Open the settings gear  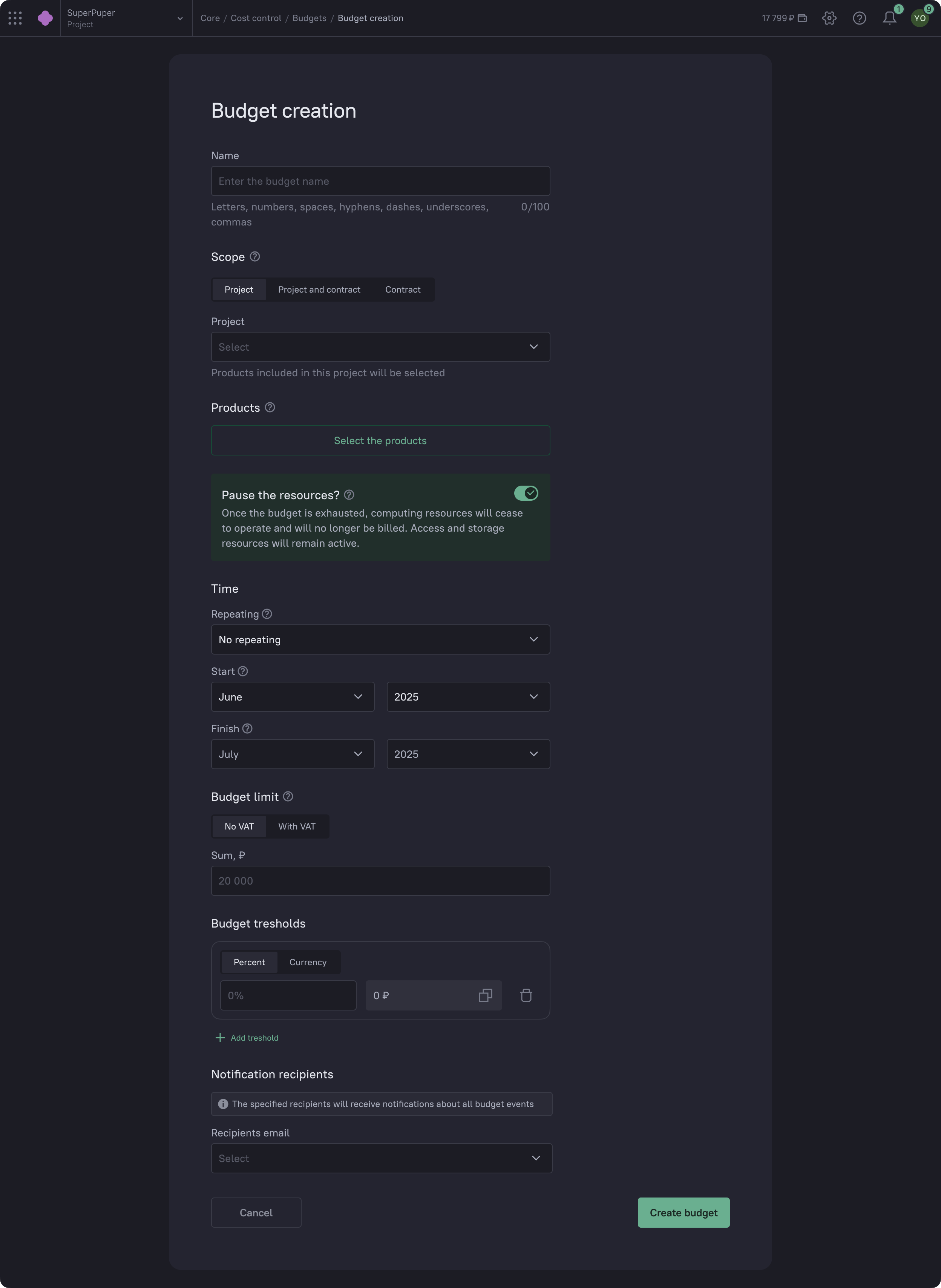click(x=829, y=18)
